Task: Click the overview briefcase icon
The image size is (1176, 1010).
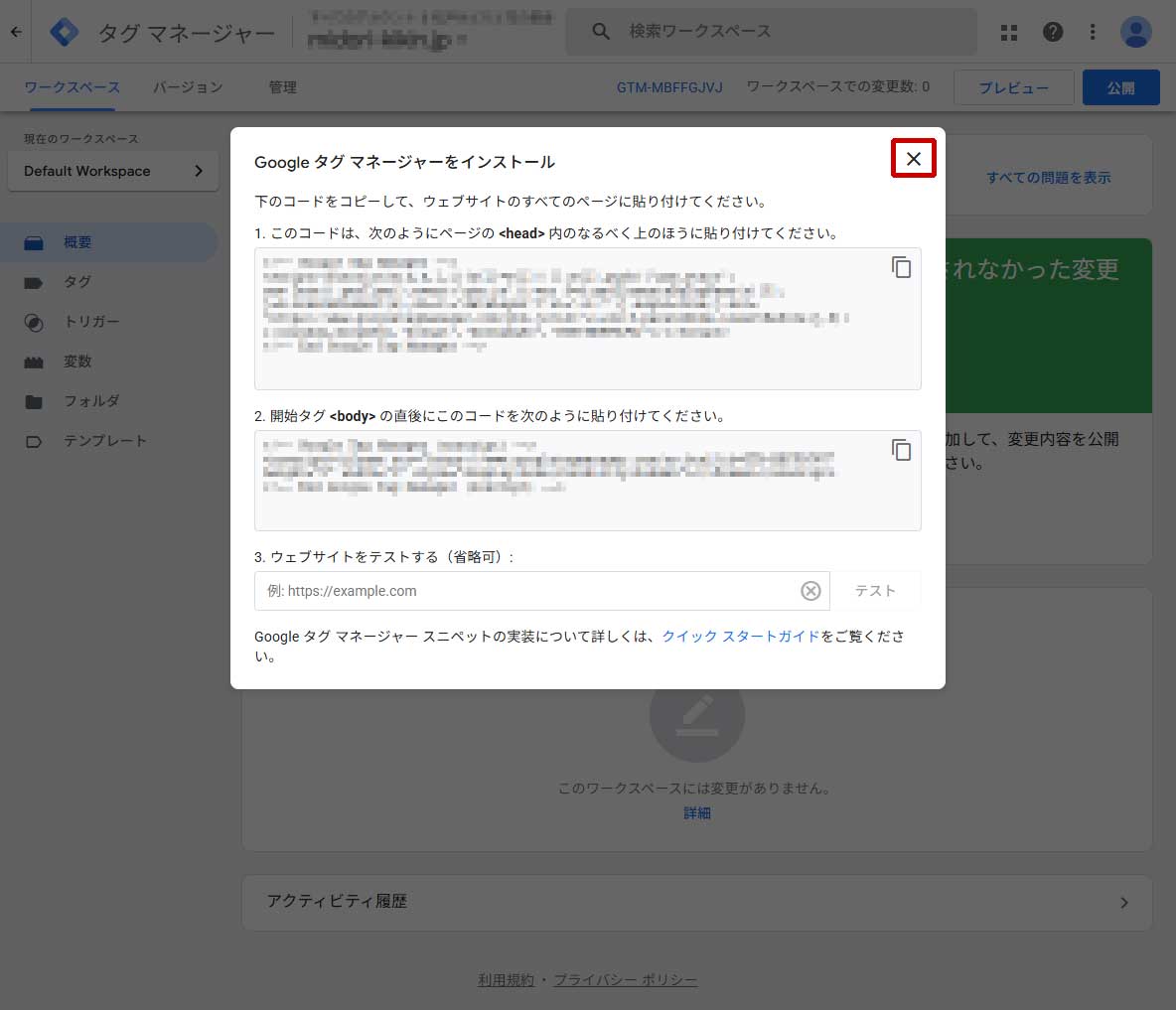Action: tap(34, 243)
